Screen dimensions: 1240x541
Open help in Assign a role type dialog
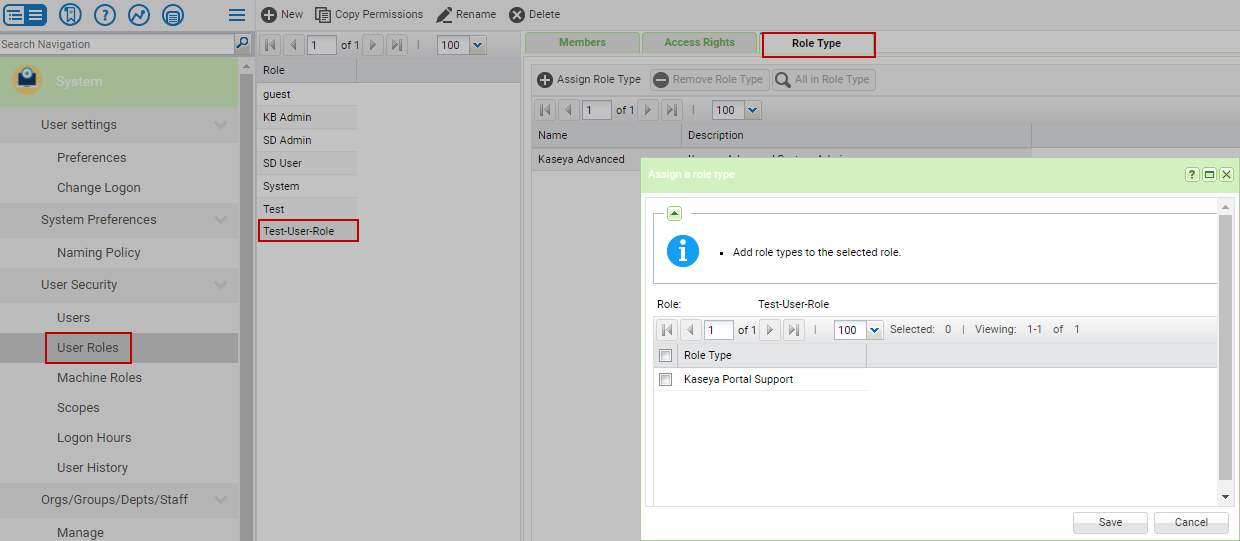coord(1192,174)
